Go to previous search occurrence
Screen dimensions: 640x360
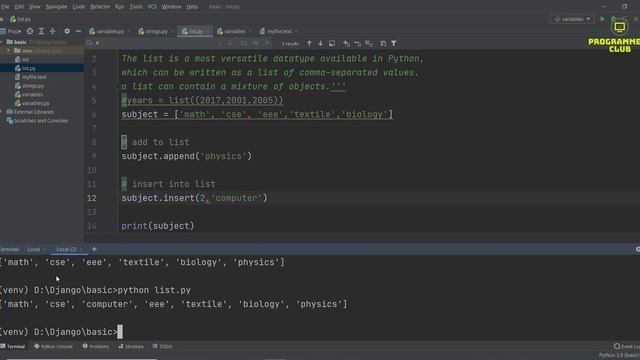coord(309,43)
